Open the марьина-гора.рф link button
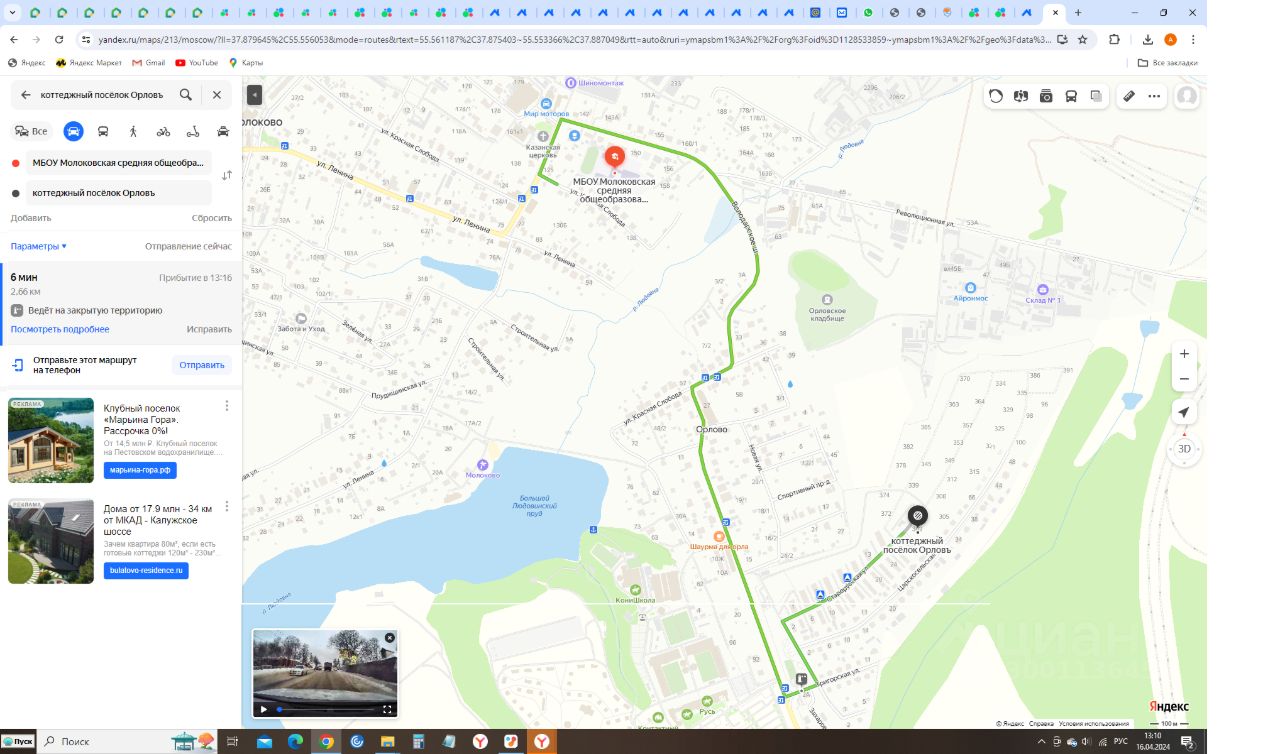This screenshot has height=754, width=1280. pos(140,470)
